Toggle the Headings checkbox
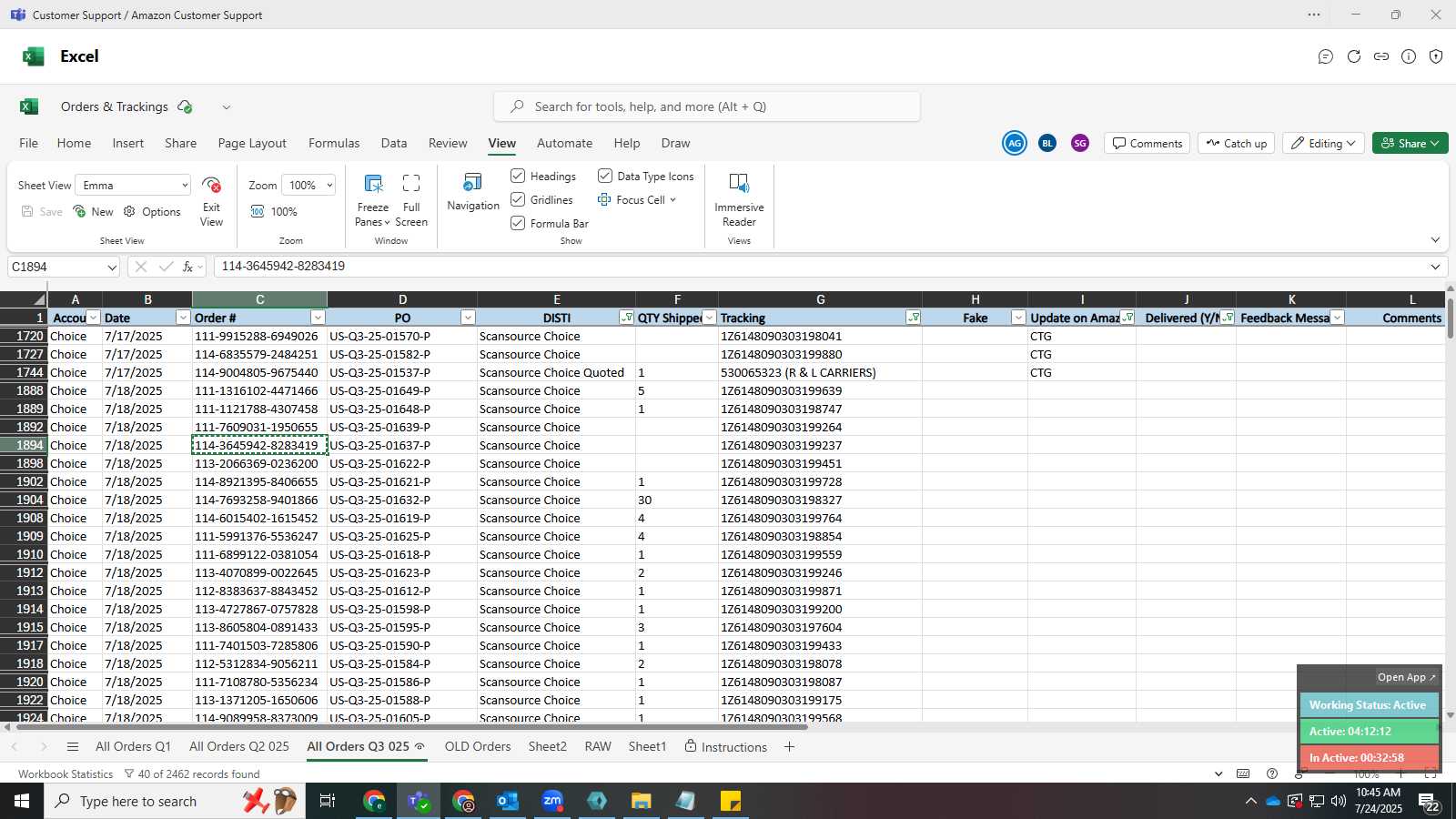The height and width of the screenshot is (819, 1456). 518,176
